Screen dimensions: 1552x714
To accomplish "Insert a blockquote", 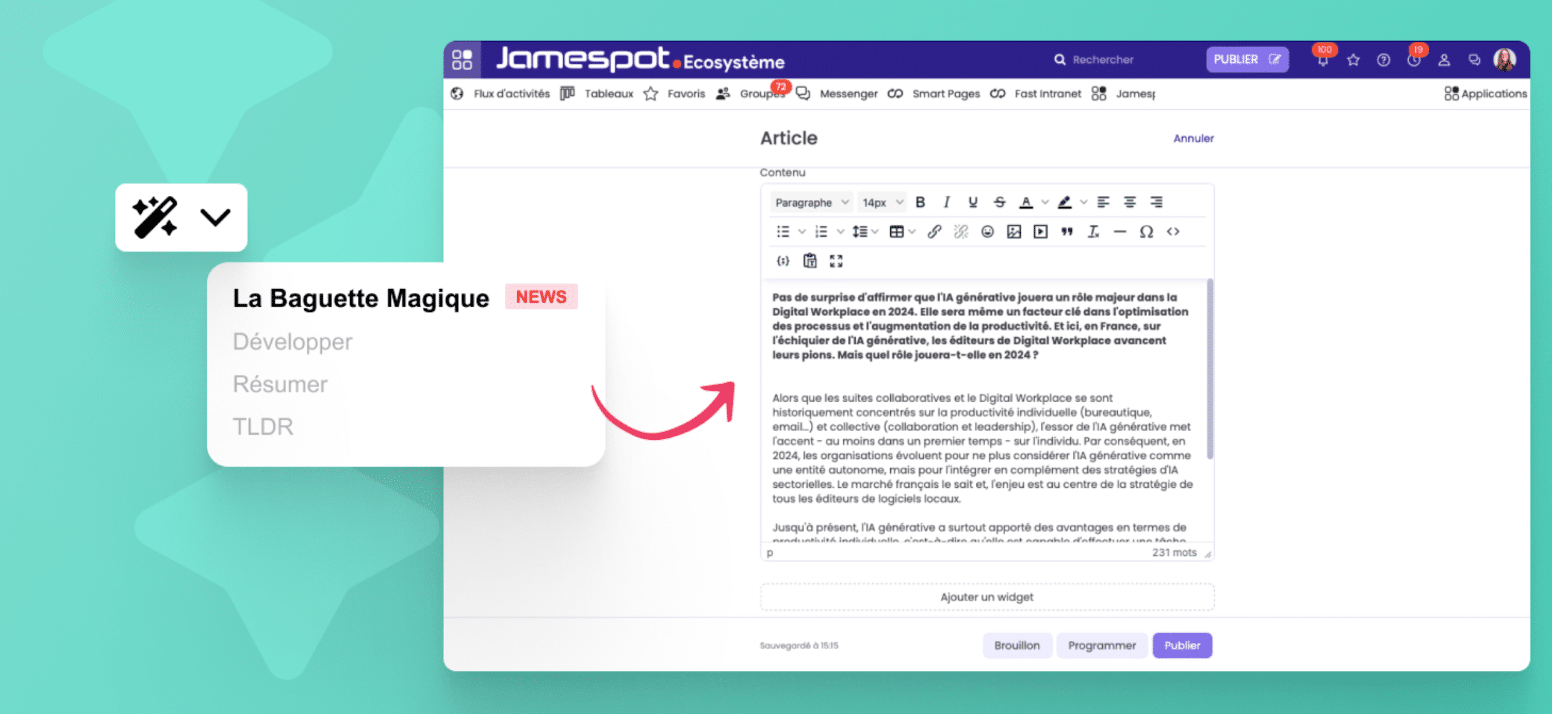I will pyautogui.click(x=1067, y=232).
